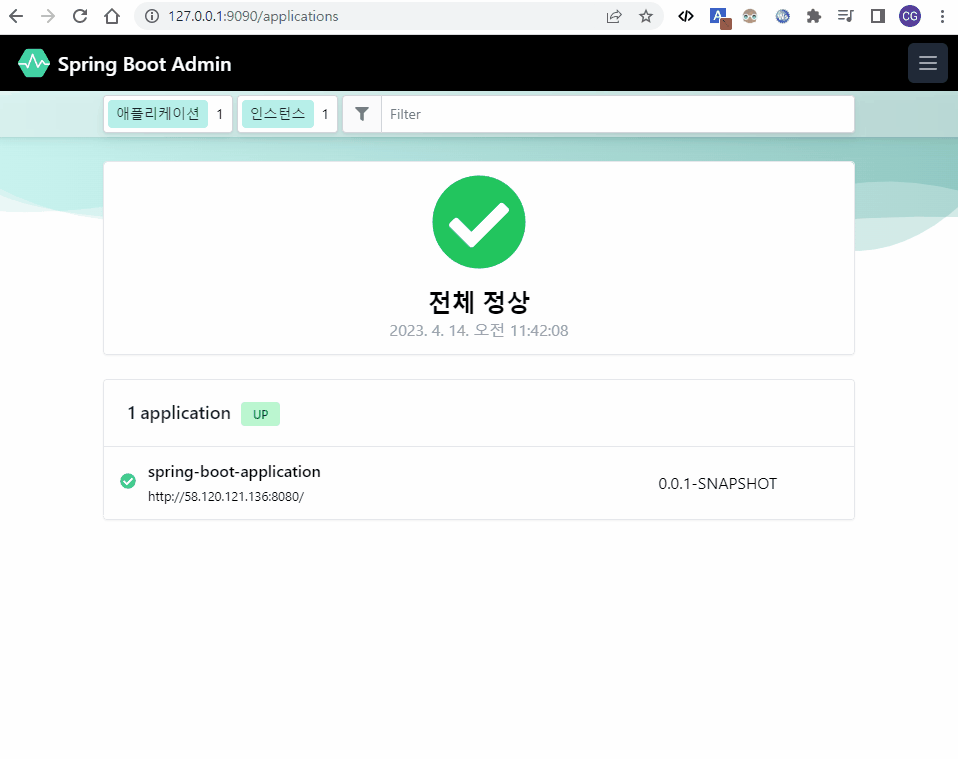Share this page icon in address bar
Image resolution: width=958 pixels, height=759 pixels.
point(614,16)
